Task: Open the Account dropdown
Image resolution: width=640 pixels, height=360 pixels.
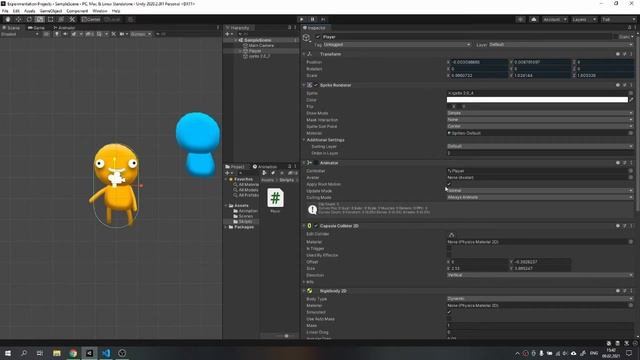Action: point(555,19)
